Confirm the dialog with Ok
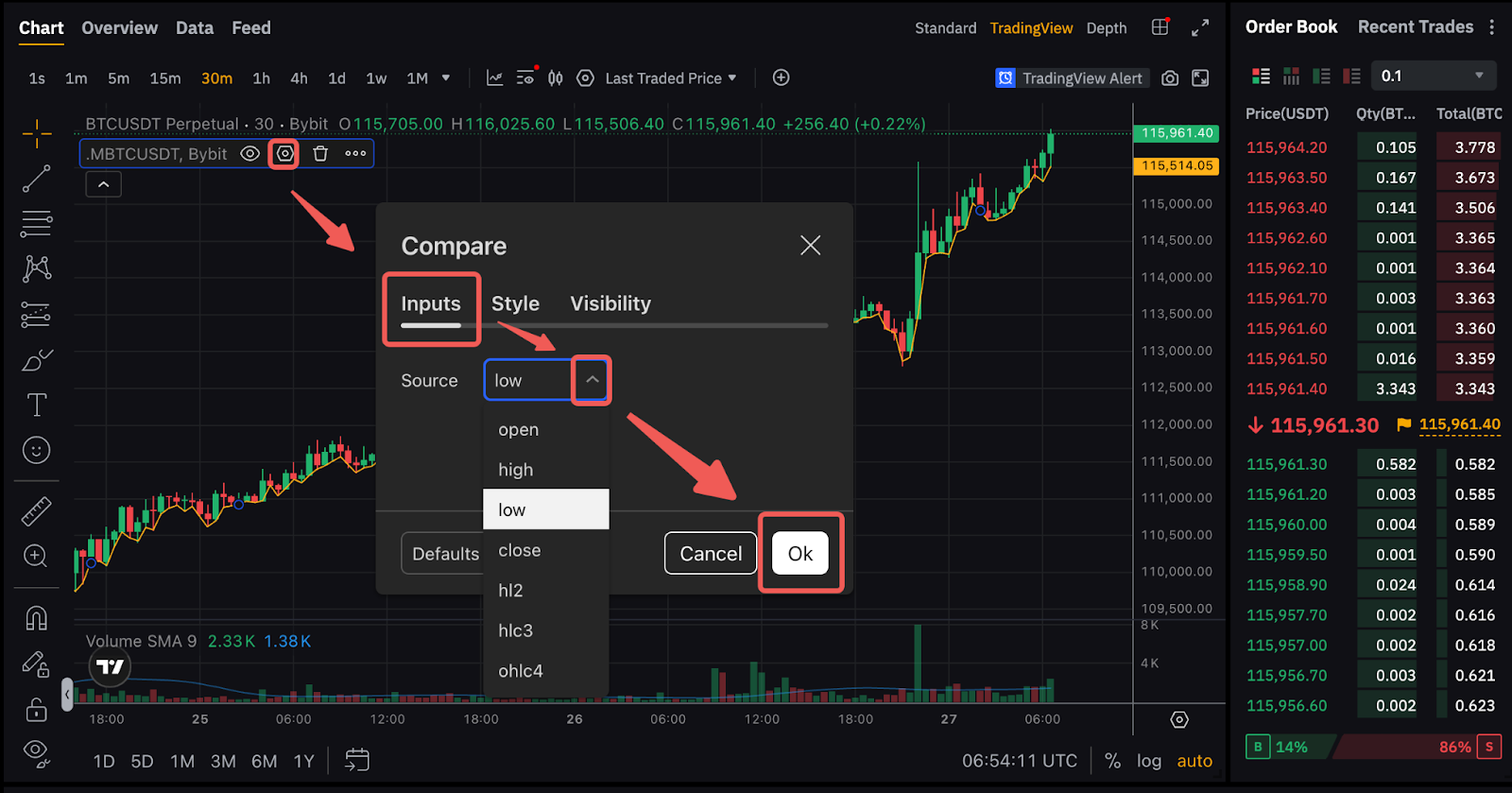Screen dimensions: 1512x793 pos(799,554)
